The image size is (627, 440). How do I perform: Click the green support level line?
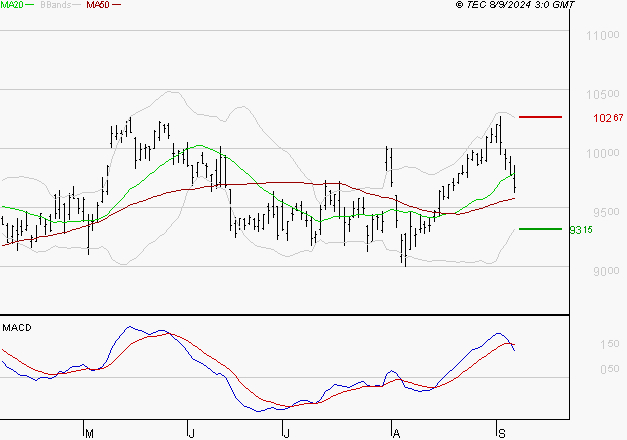click(x=540, y=229)
